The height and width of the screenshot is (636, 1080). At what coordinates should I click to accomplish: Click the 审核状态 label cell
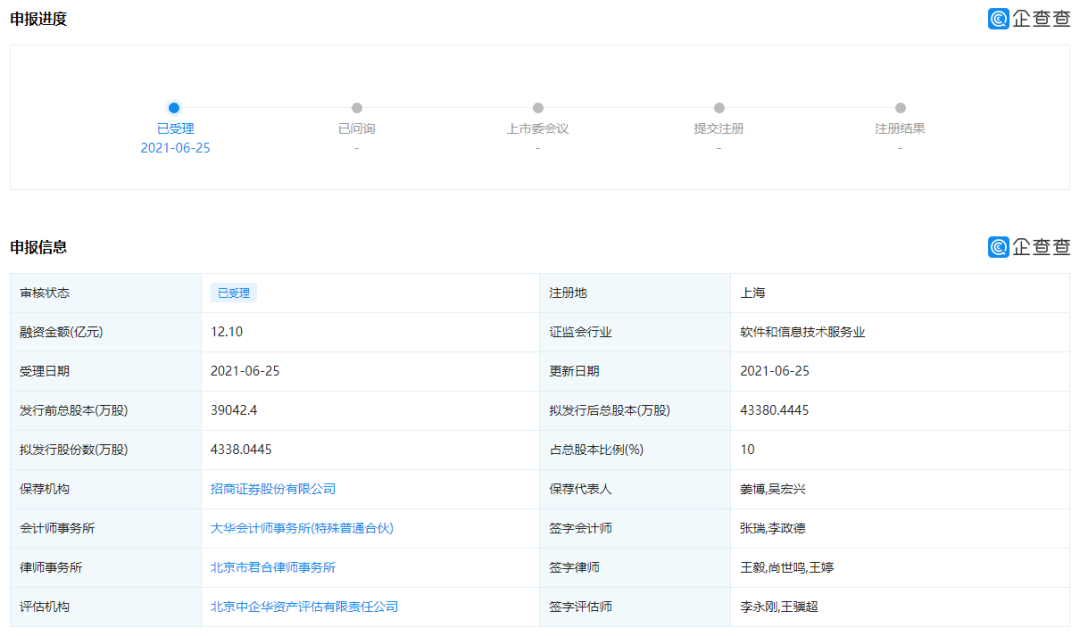tap(106, 293)
